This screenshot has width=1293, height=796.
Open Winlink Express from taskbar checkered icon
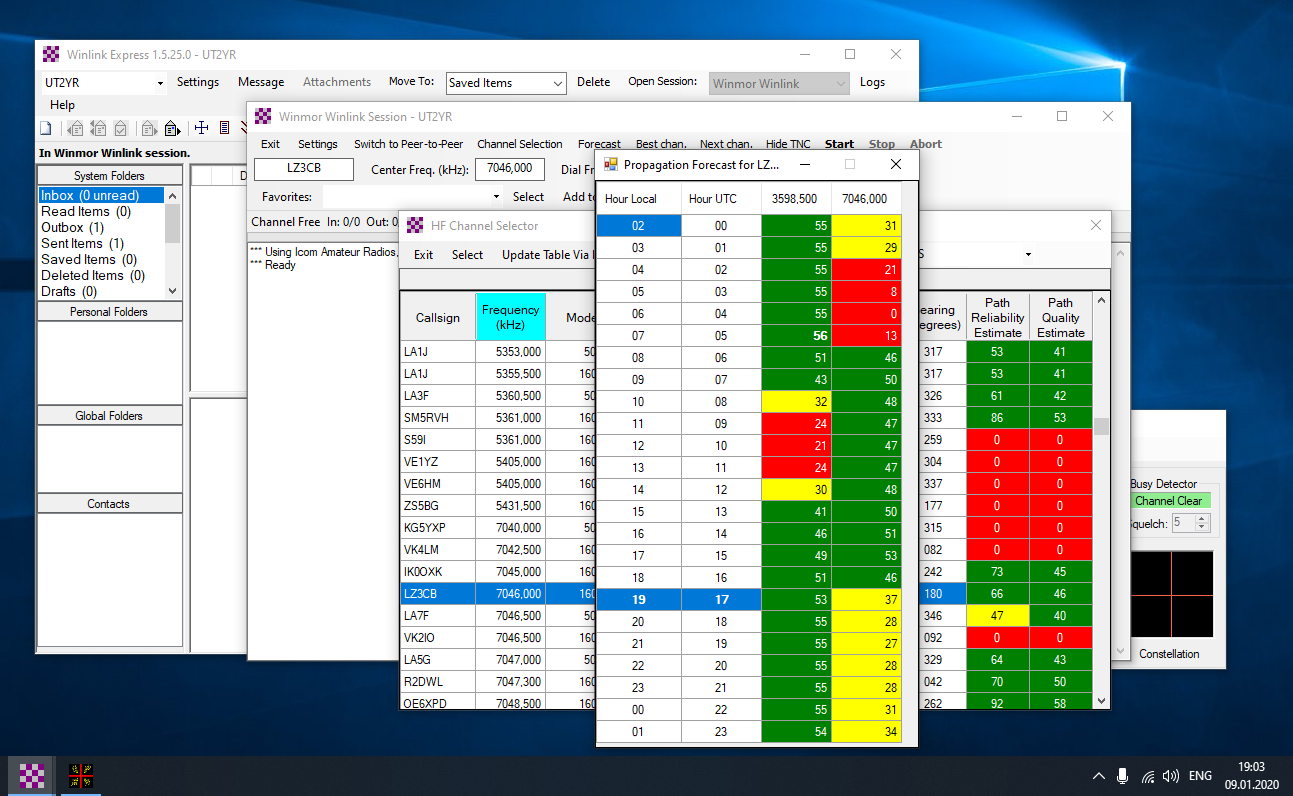pos(33,775)
